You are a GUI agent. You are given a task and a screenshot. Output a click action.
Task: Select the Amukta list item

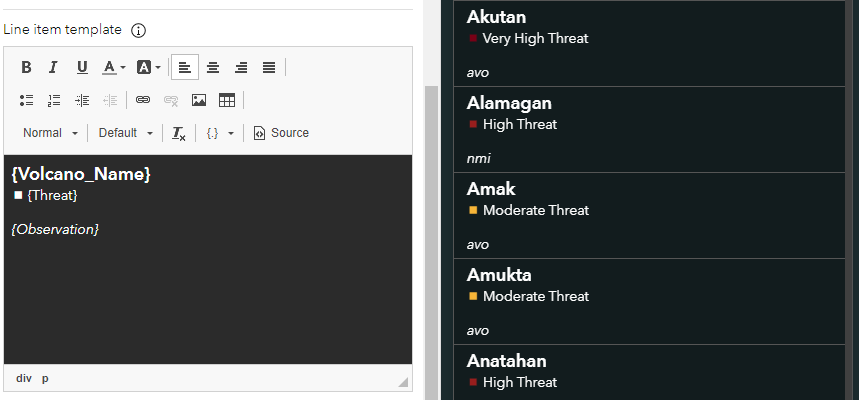click(x=649, y=301)
